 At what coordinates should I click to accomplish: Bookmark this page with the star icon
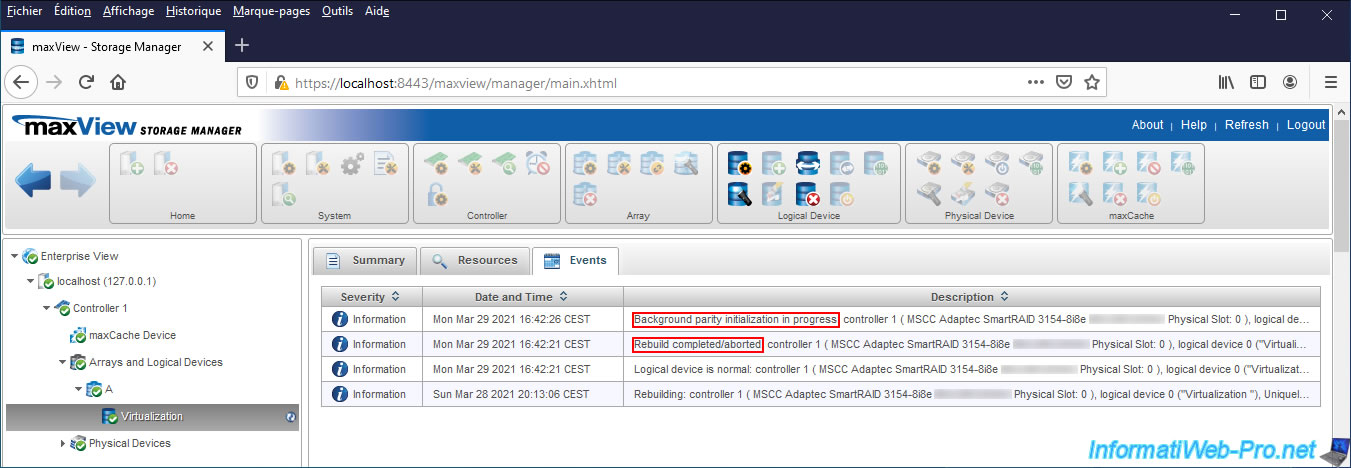tap(1092, 82)
